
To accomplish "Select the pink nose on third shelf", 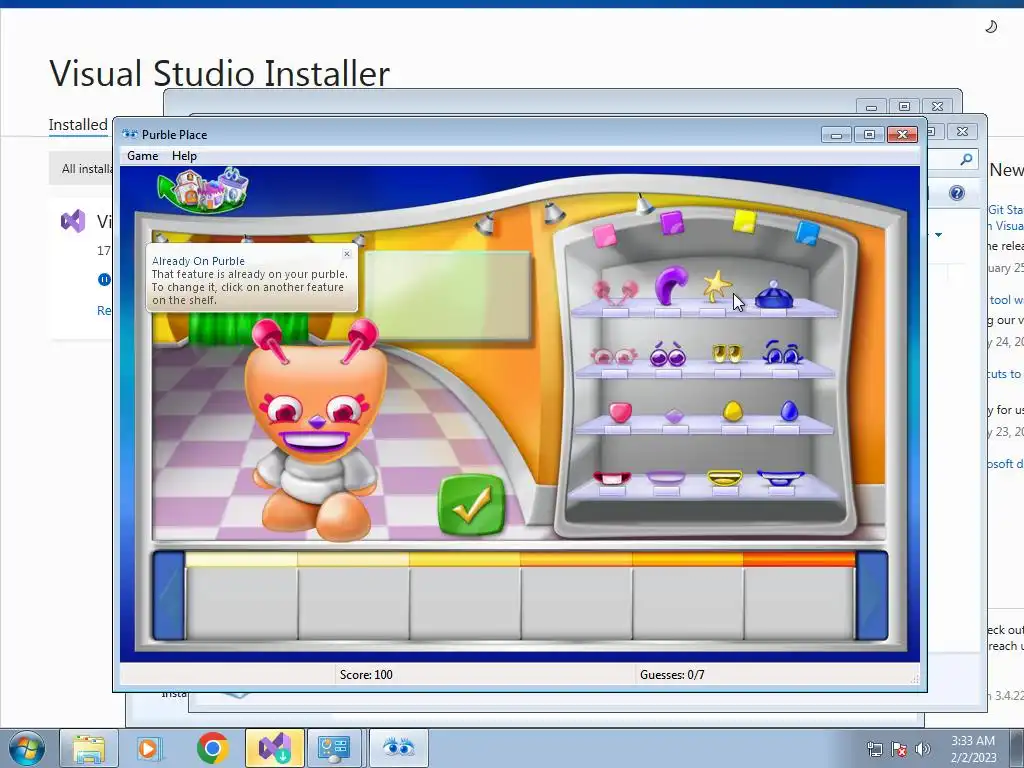I will 620,412.
